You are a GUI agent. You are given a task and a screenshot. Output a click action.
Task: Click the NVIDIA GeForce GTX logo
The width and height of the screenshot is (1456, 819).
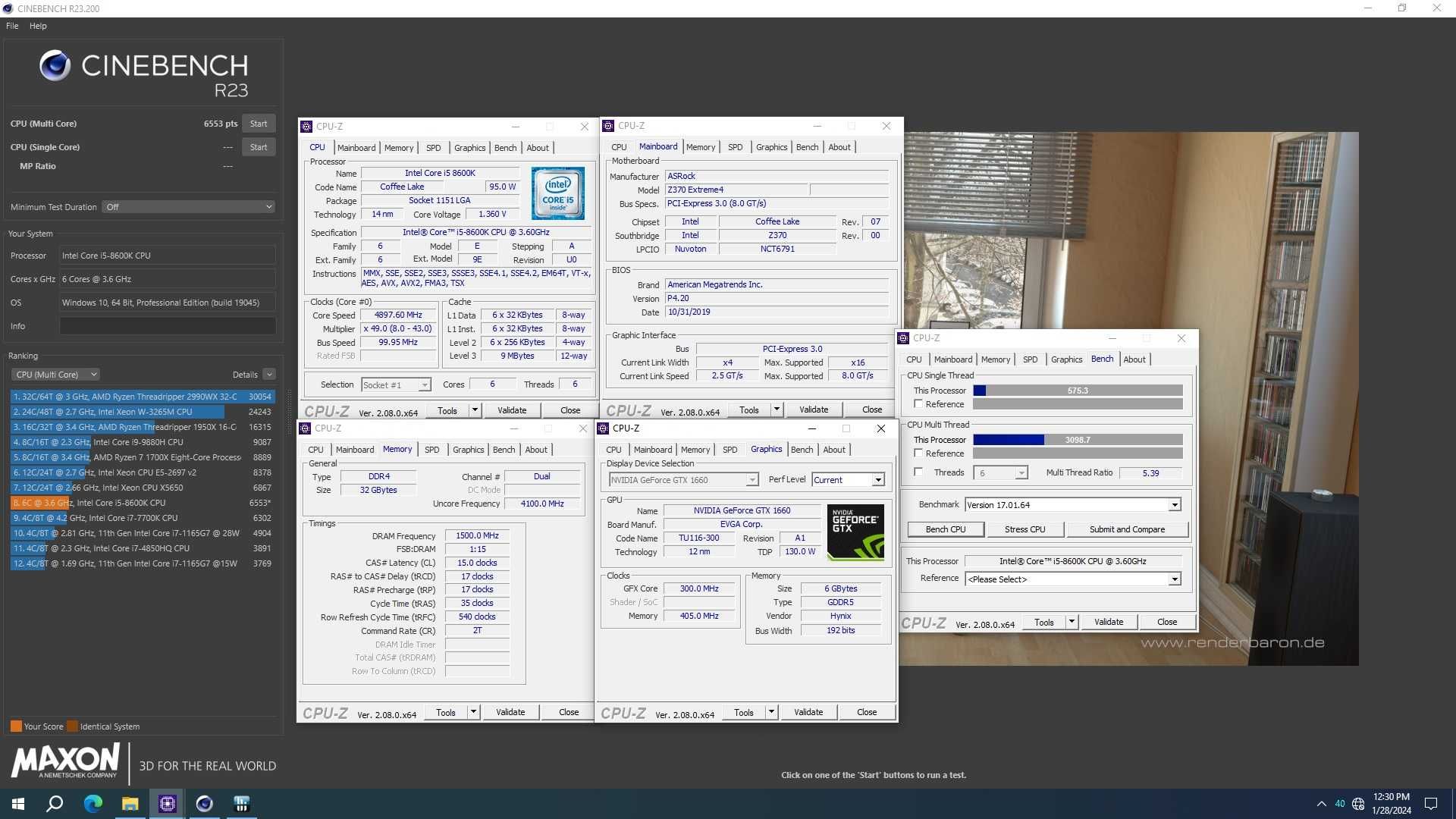tap(855, 532)
